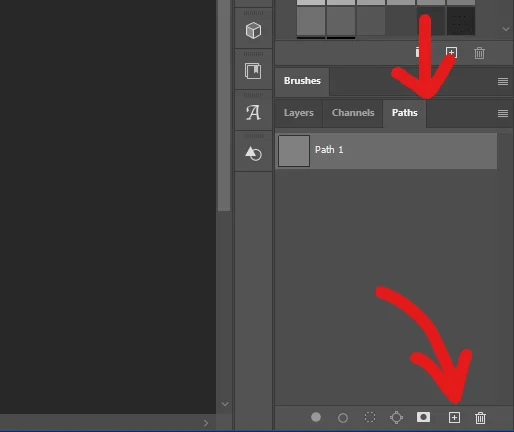Image resolution: width=514 pixels, height=432 pixels.
Task: Select the Brushes panel tab
Action: pyautogui.click(x=302, y=81)
